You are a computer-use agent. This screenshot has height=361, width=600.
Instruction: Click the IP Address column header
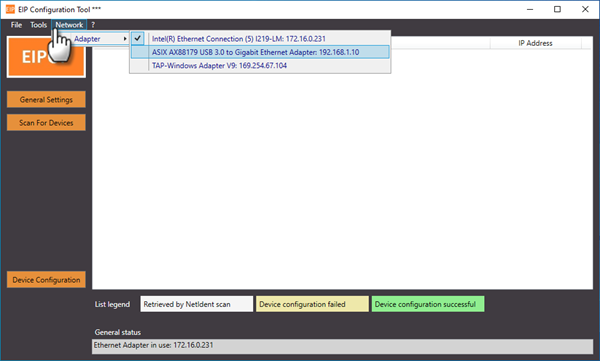tap(535, 43)
